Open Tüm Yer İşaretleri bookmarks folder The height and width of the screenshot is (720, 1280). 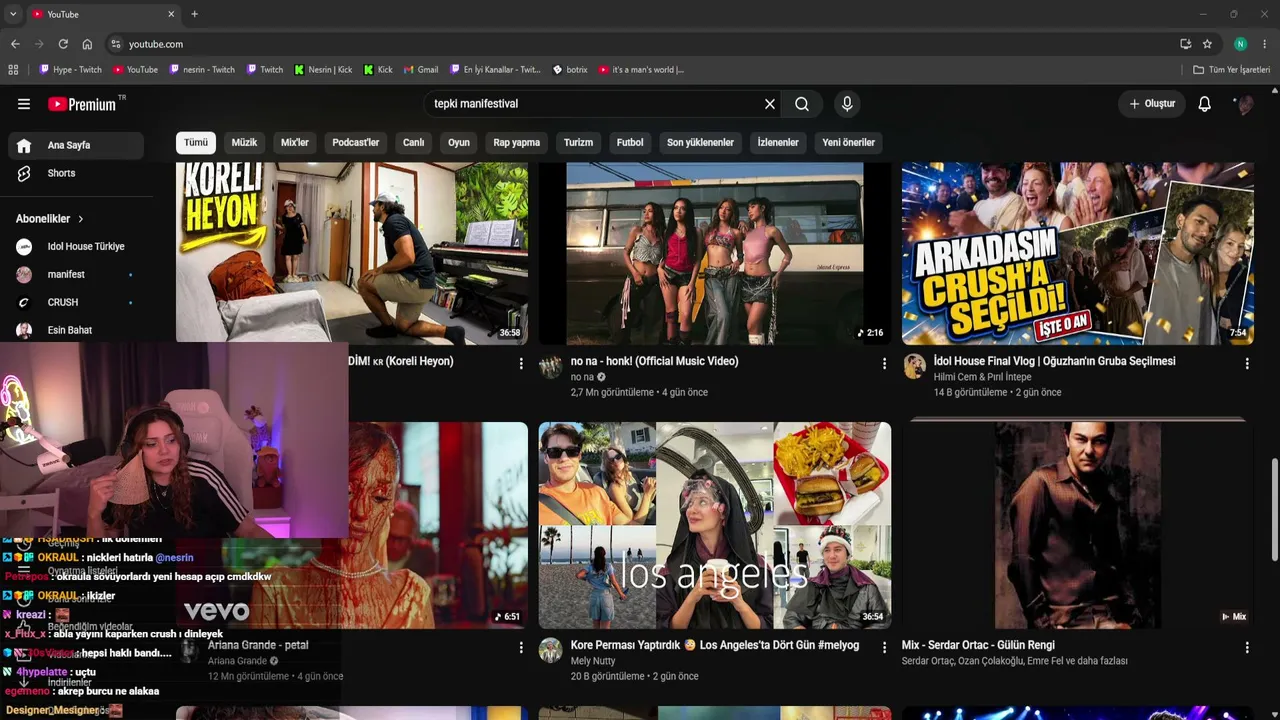click(1232, 70)
